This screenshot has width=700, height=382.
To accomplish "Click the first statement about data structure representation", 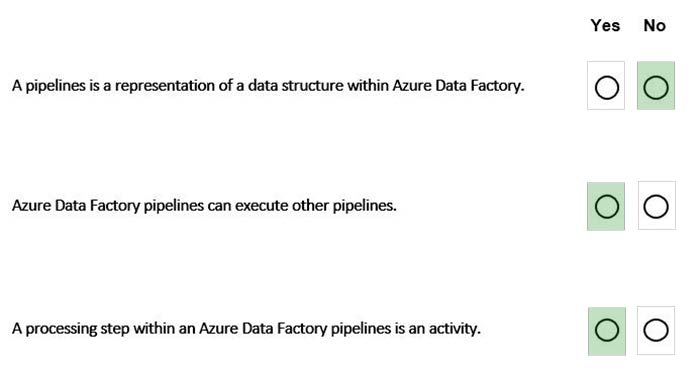I will [268, 86].
